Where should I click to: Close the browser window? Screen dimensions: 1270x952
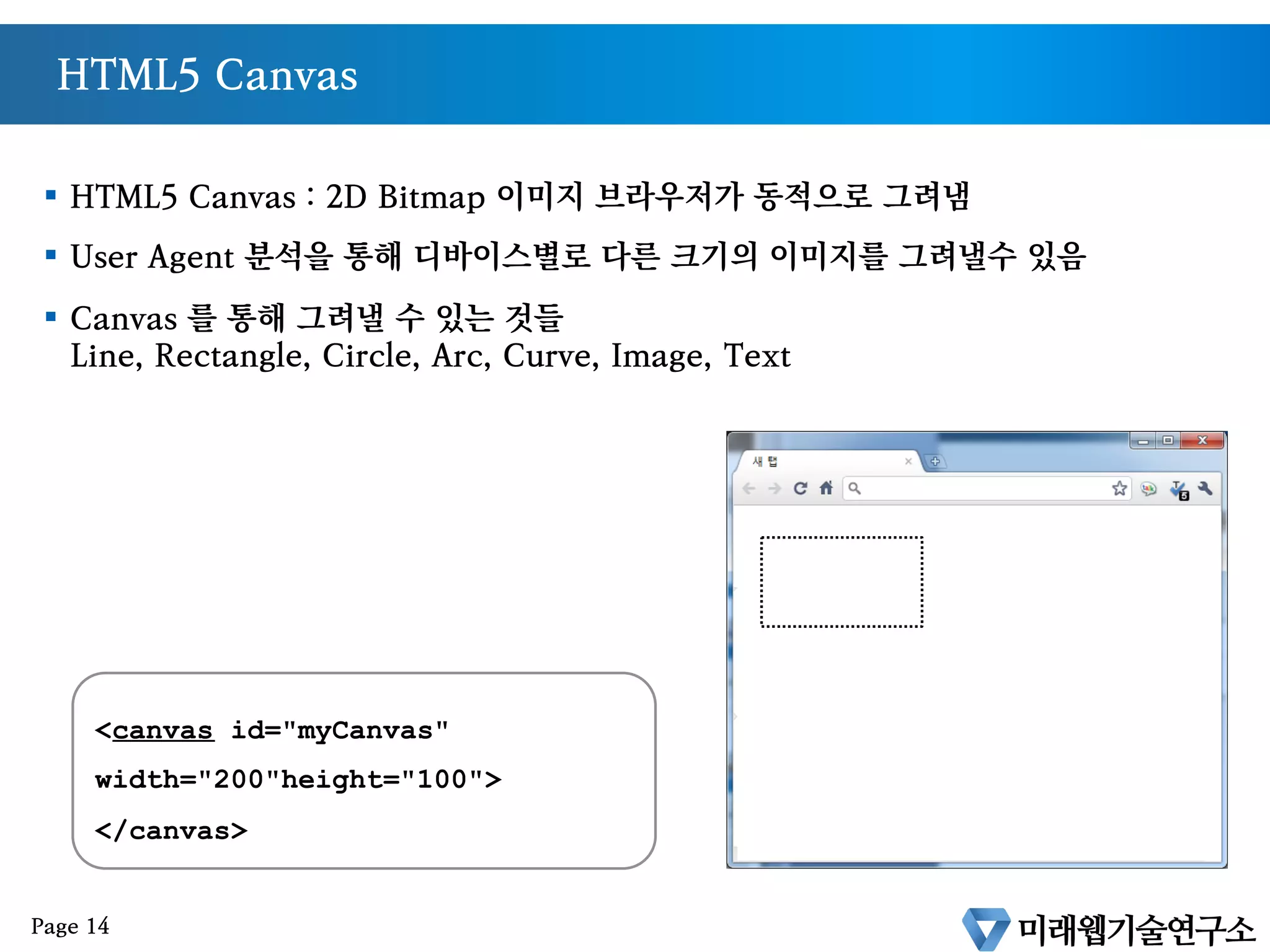pyautogui.click(x=1202, y=441)
